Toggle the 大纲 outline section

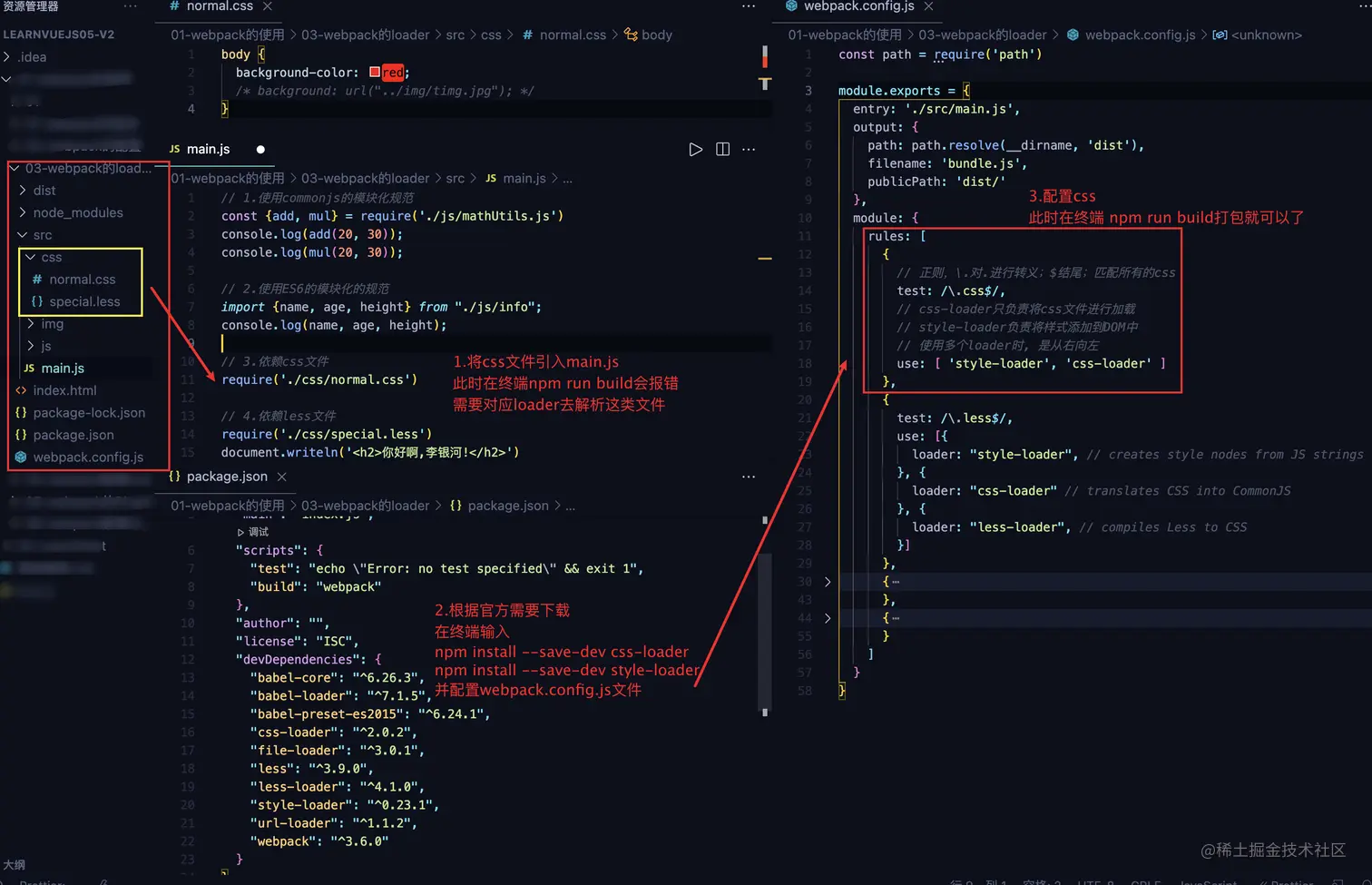point(15,865)
